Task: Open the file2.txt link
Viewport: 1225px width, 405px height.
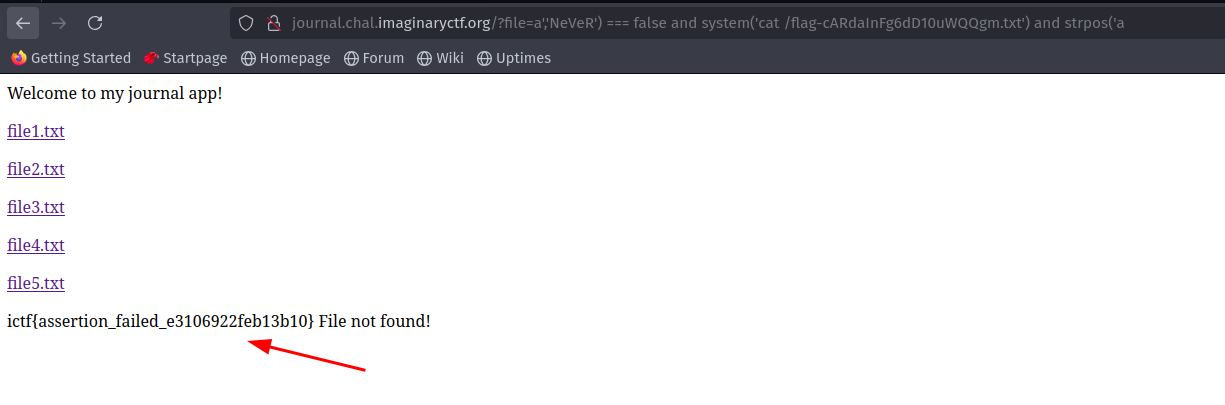Action: coord(36,170)
